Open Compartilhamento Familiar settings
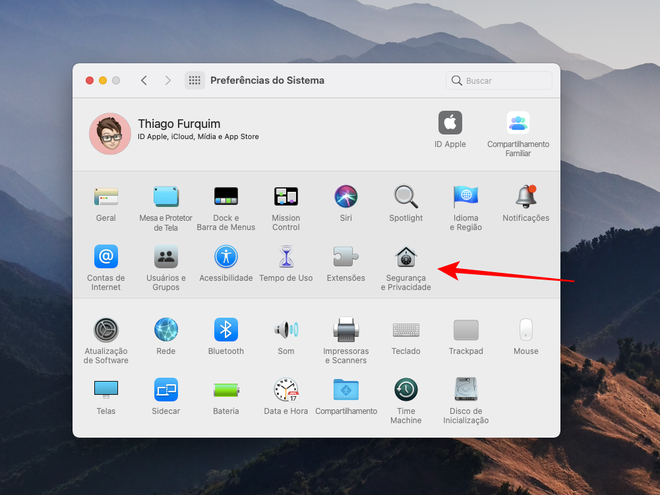Screen dimensions: 660x495 [x=518, y=122]
